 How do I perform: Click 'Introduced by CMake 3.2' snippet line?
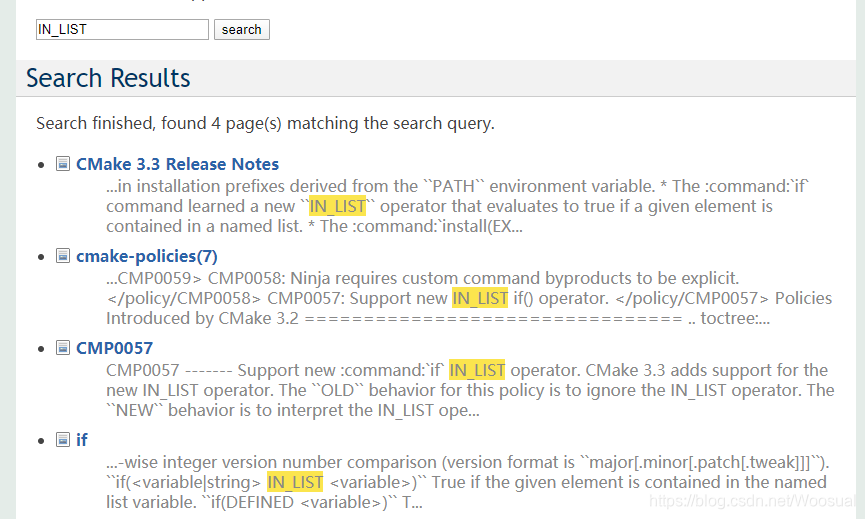point(438,319)
